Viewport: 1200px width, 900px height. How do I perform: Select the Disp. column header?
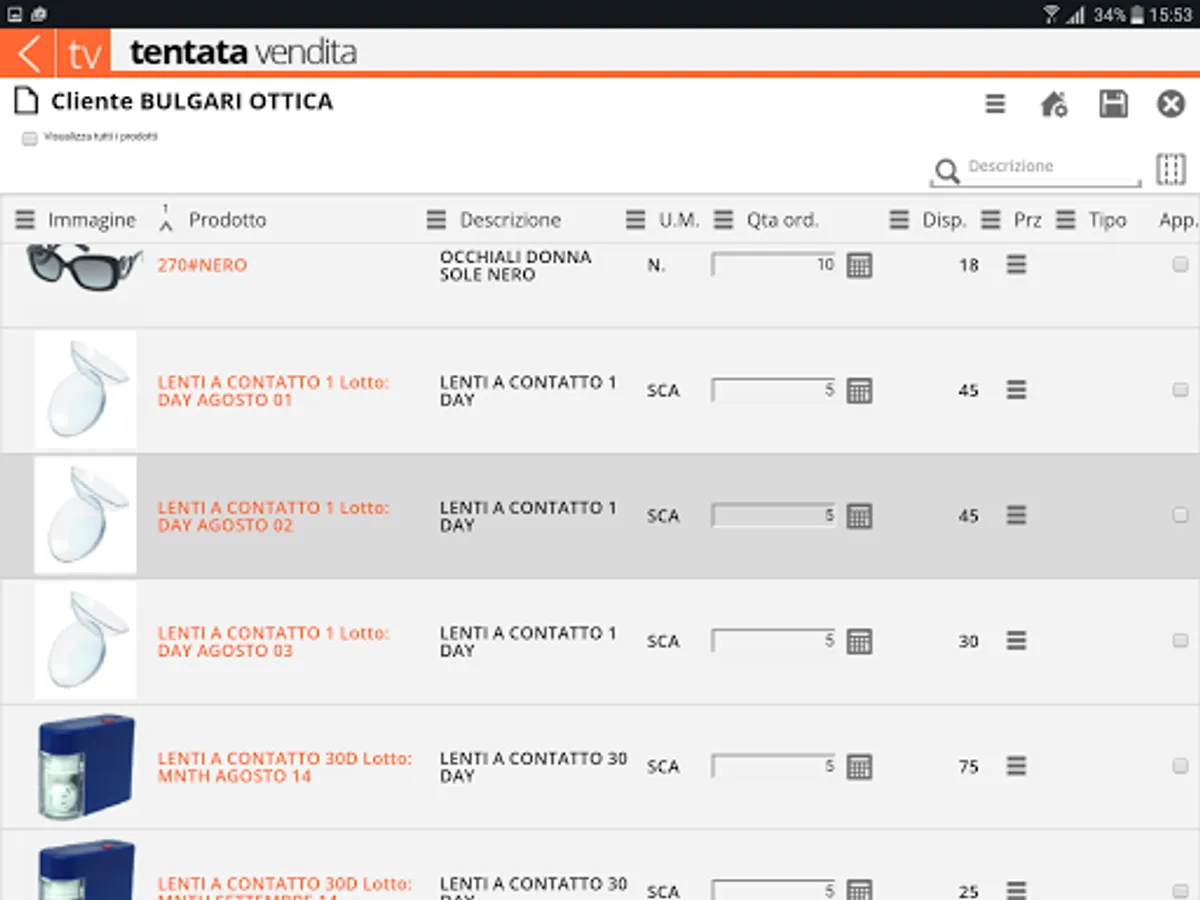click(944, 220)
